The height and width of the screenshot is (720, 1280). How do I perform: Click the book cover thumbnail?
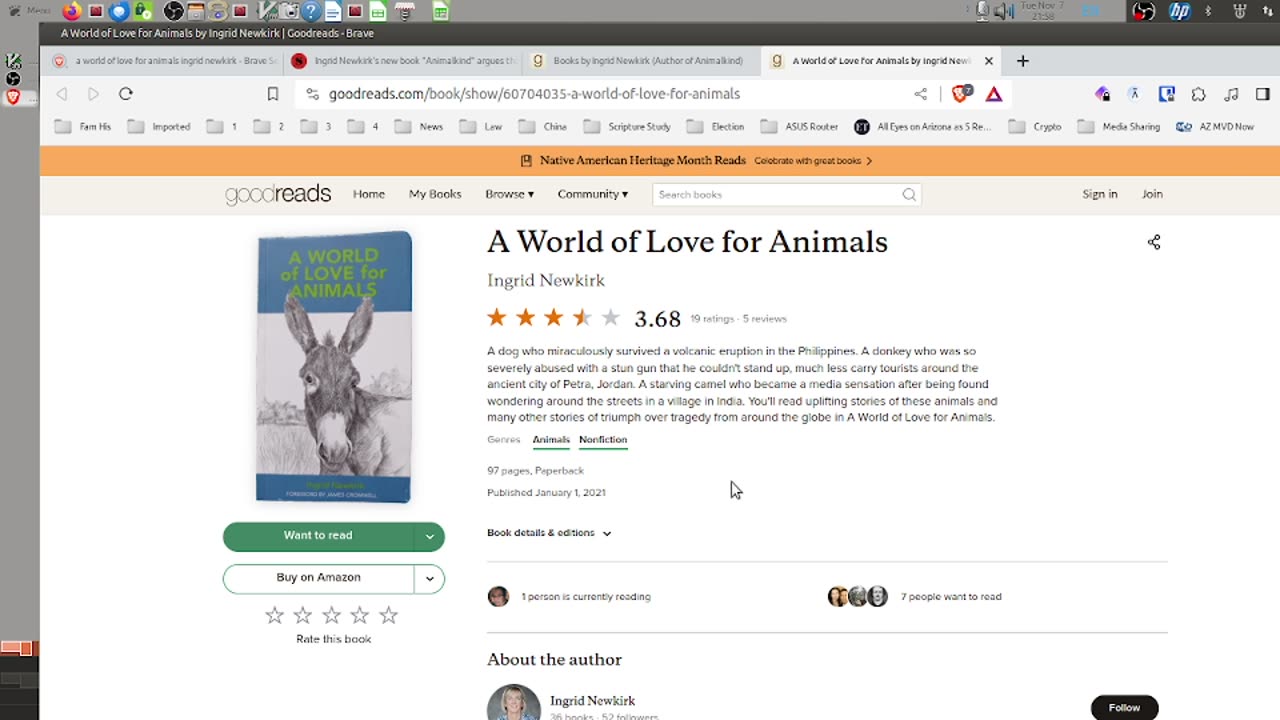334,367
